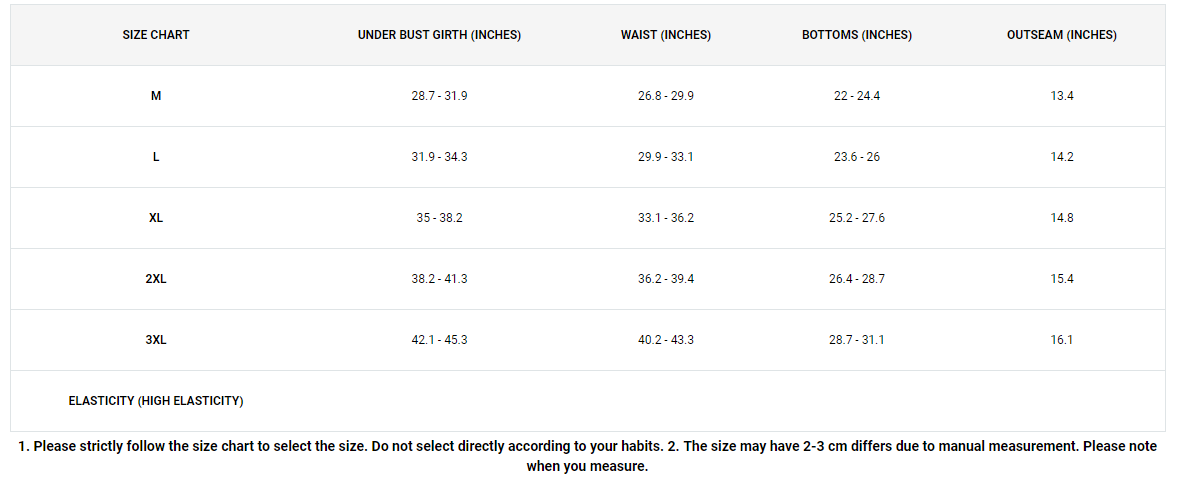The height and width of the screenshot is (483, 1180).
Task: Click the L size row label
Action: coord(156,157)
